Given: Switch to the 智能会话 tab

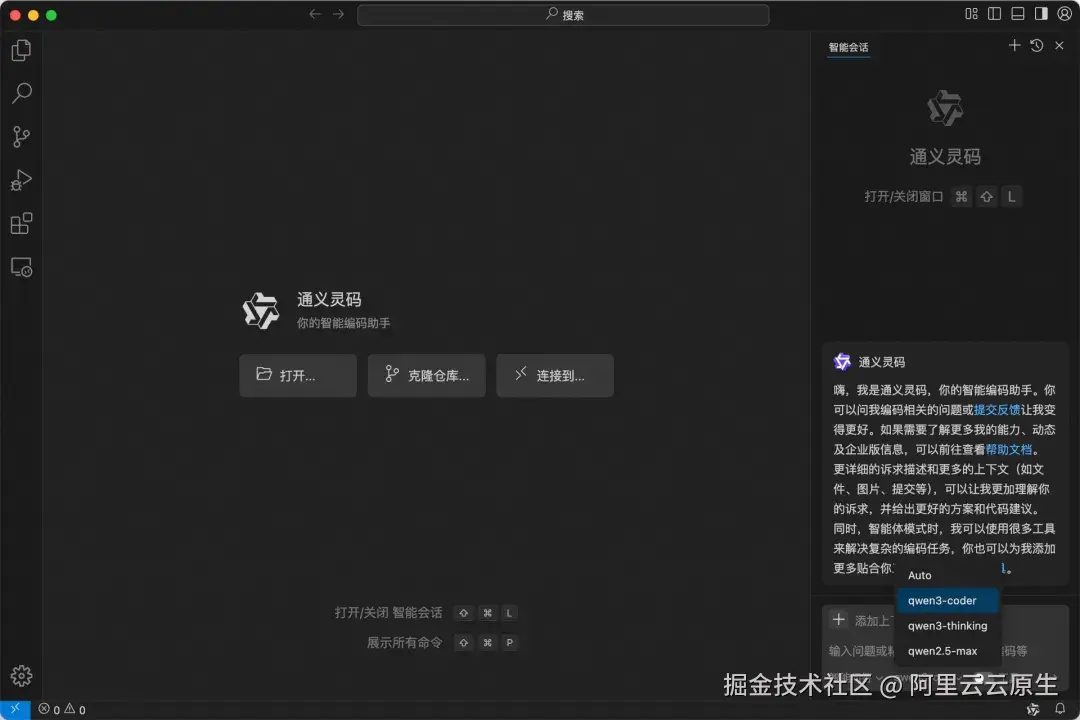Looking at the screenshot, I should 848,47.
